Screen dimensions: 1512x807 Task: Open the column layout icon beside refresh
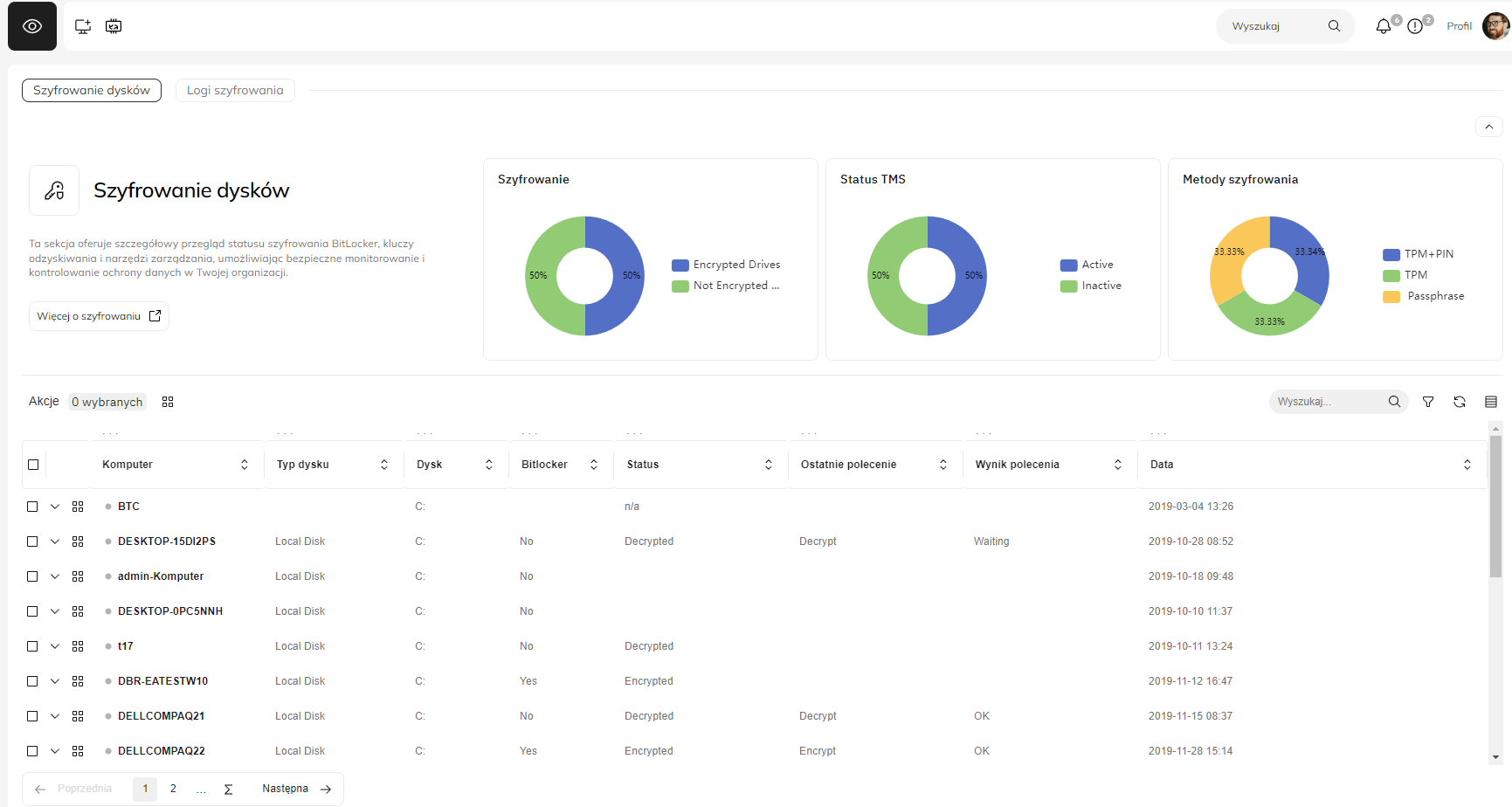click(1491, 402)
